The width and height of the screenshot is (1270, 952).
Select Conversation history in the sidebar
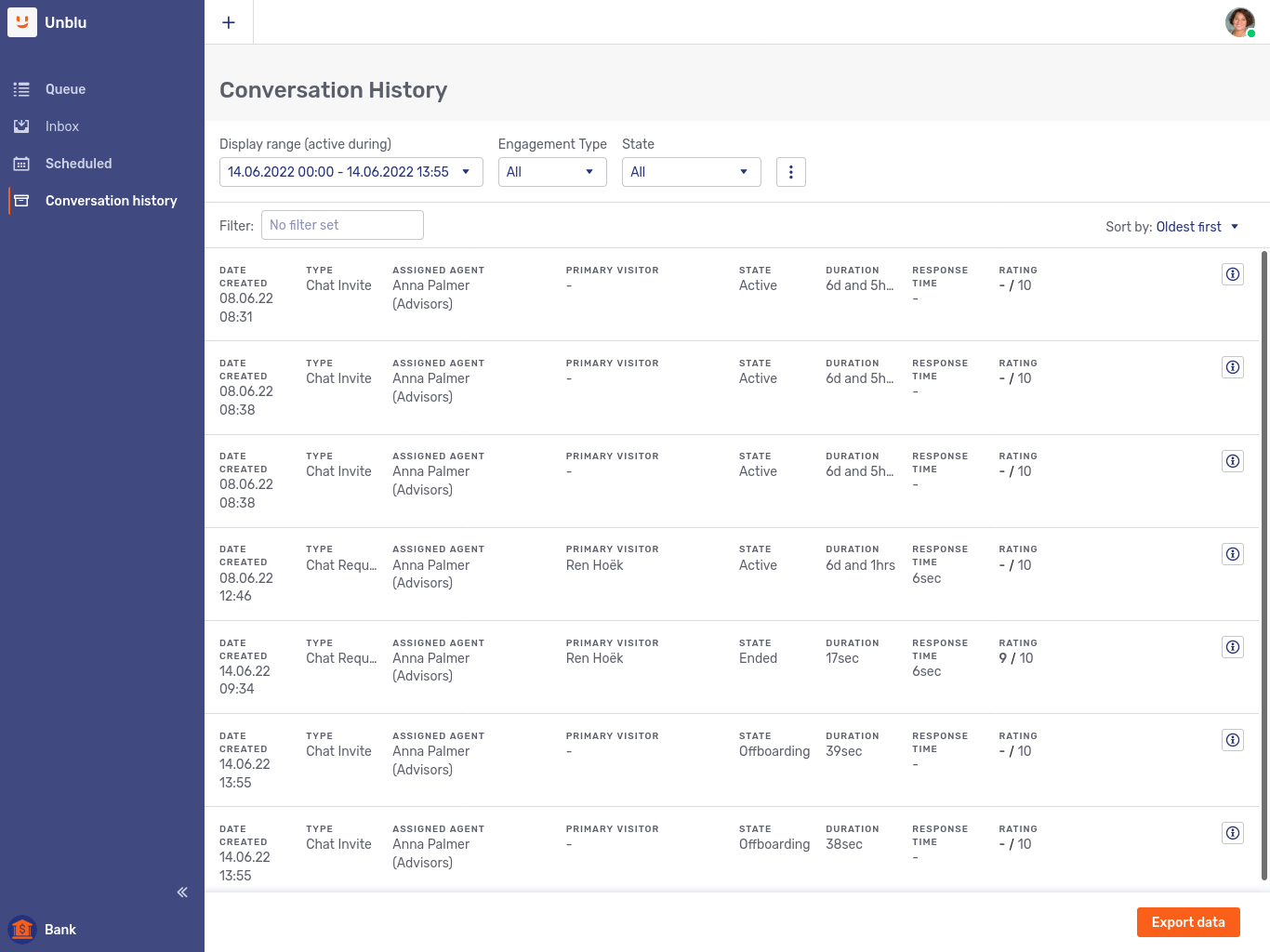[x=111, y=201]
